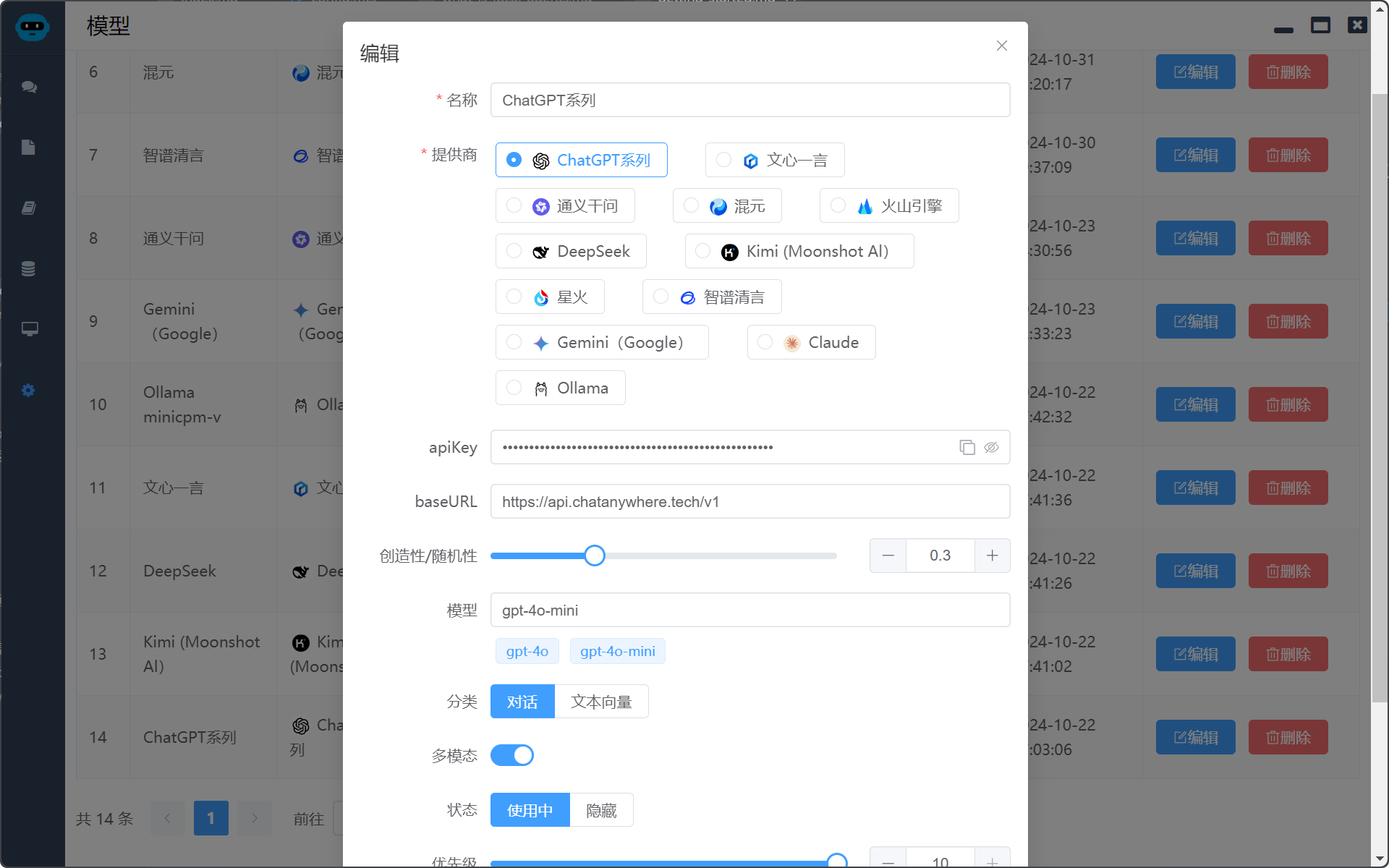Decrease creativity value with minus button
1389x868 pixels.
[x=888, y=556]
